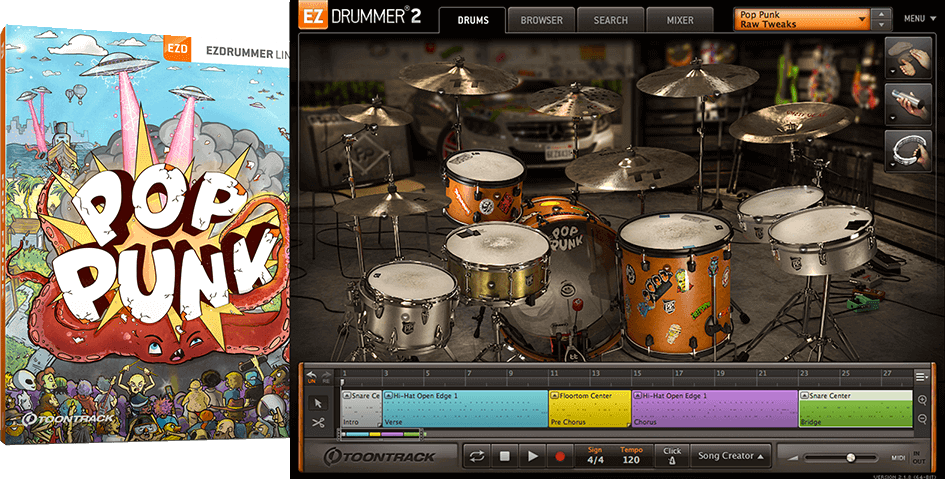Start playback with Play button
Viewport: 945px width, 479px height.
click(x=532, y=456)
